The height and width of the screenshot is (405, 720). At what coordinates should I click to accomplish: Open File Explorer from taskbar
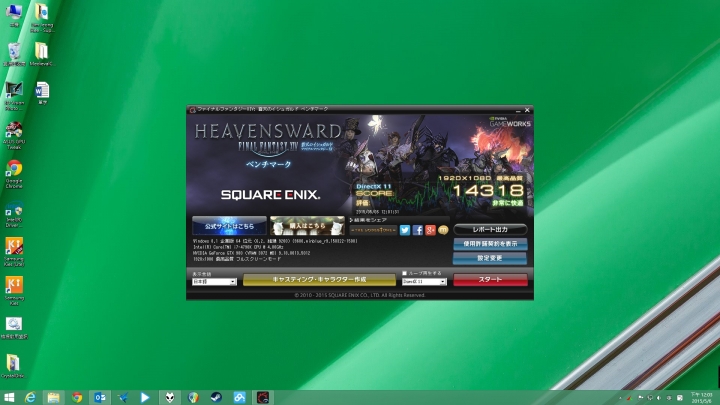pyautogui.click(x=53, y=398)
